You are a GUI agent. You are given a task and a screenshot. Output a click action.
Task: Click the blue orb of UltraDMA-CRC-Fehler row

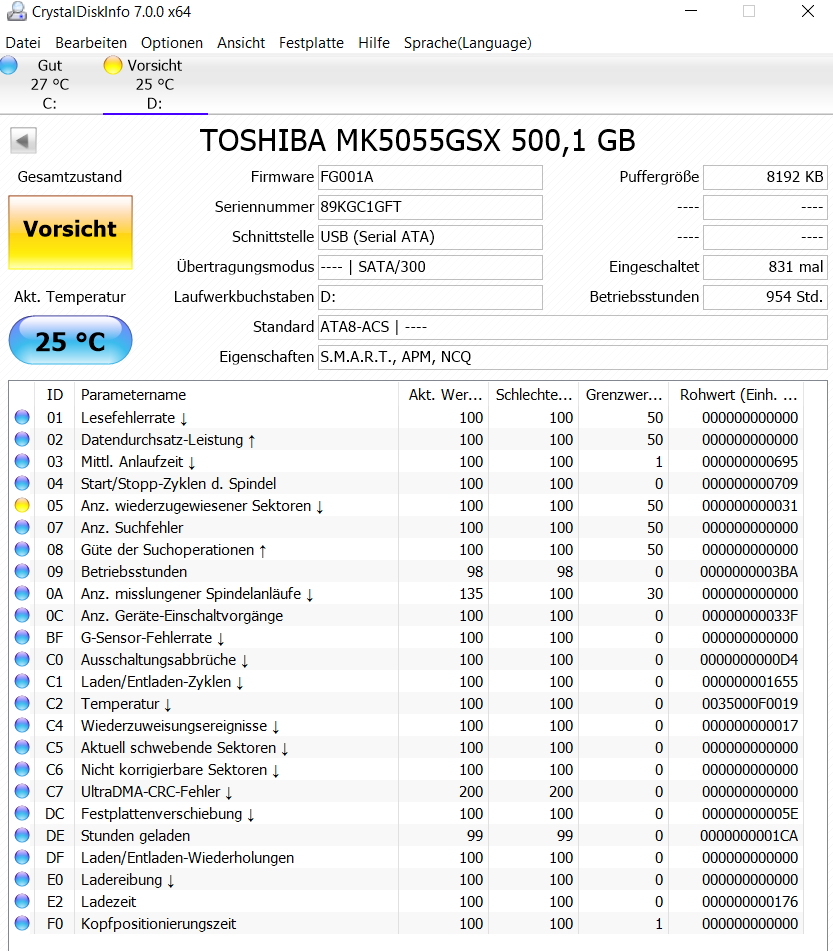tap(22, 791)
